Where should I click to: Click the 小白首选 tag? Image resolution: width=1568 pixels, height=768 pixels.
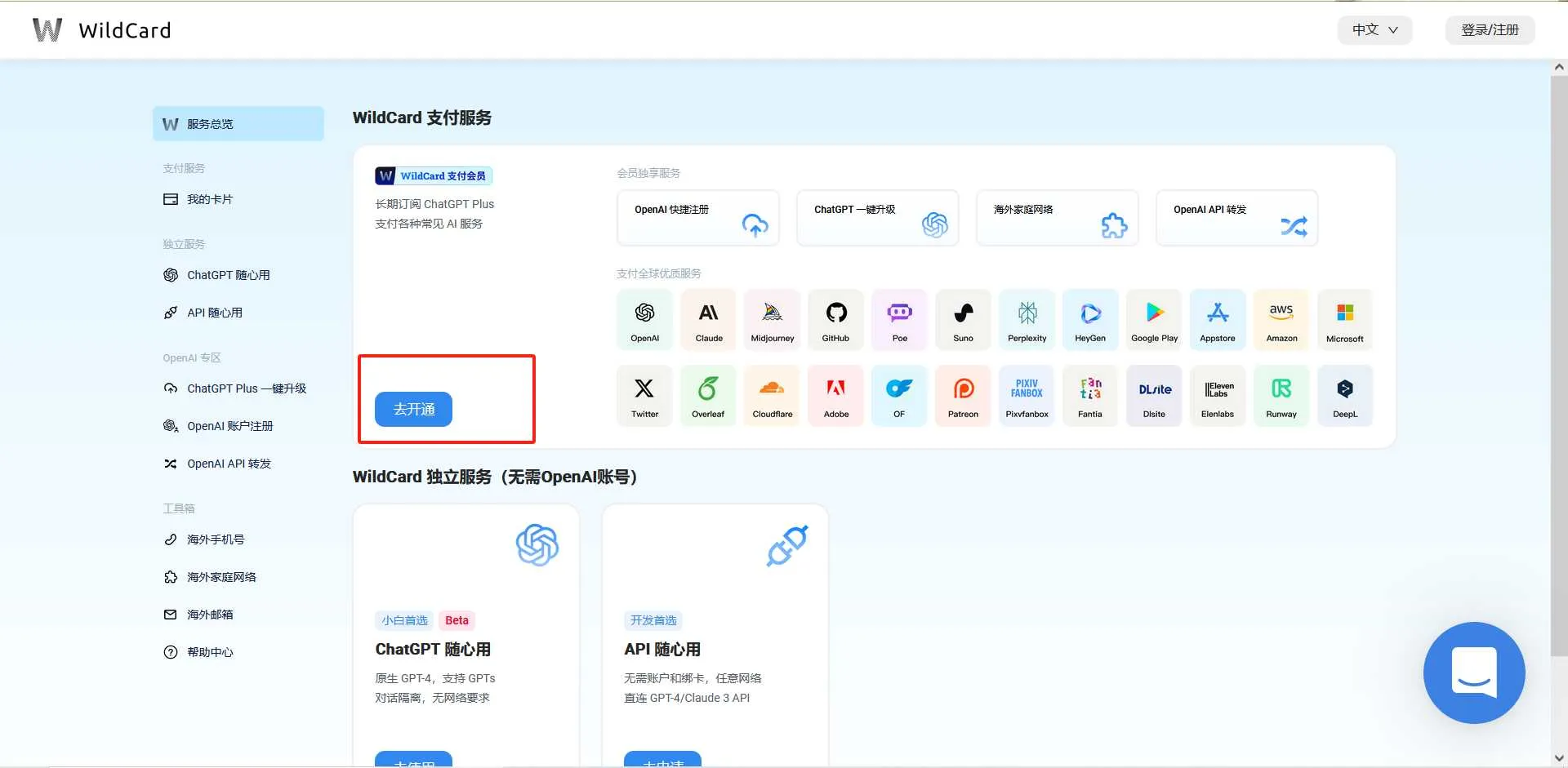[405, 620]
